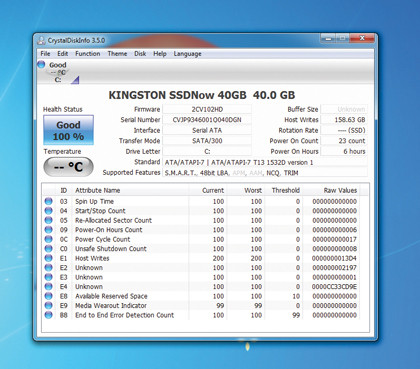This screenshot has height=369, width=420.
Task: Select the End to End Error Detection Count name
Action: tap(124, 315)
